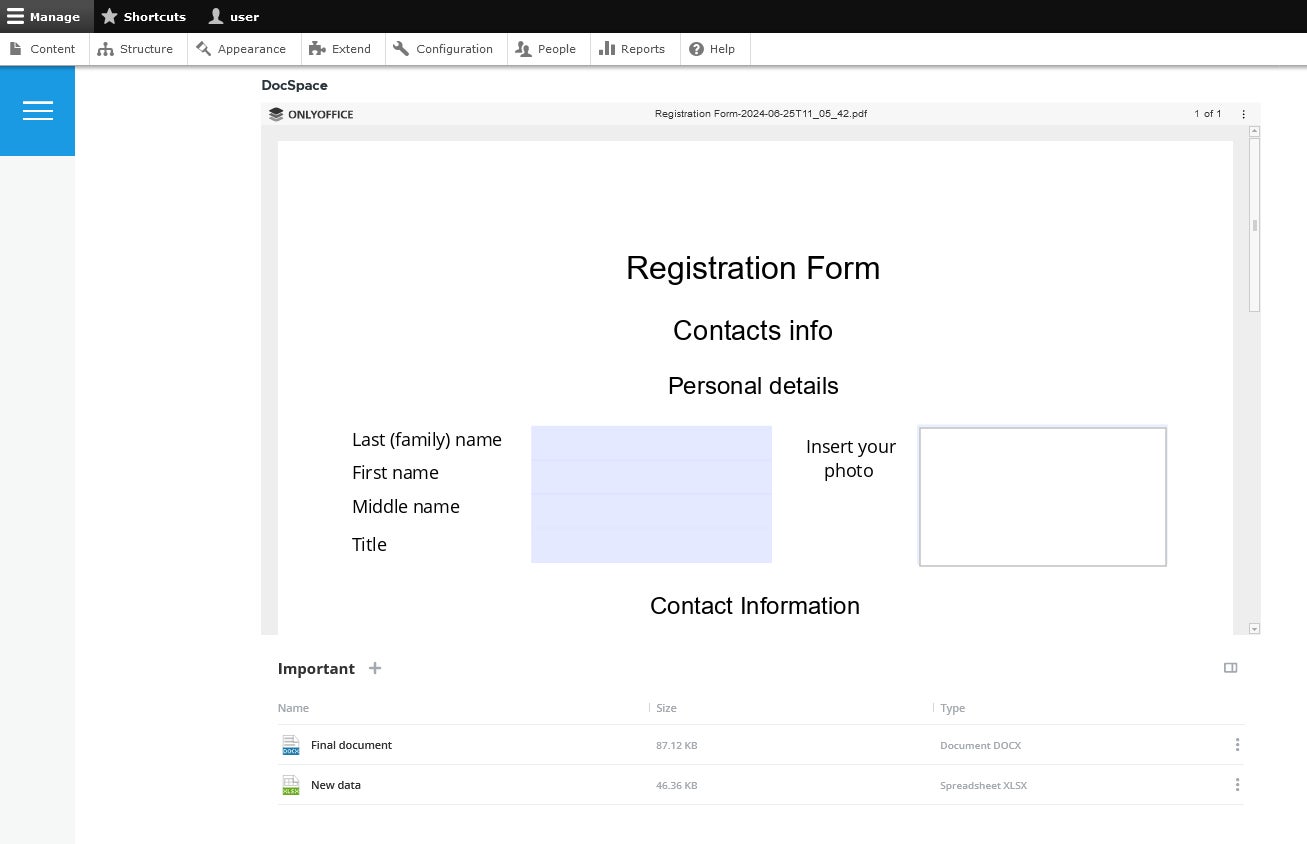Open the Shortcuts star menu
Viewport: 1307px width, 844px height.
(x=144, y=16)
